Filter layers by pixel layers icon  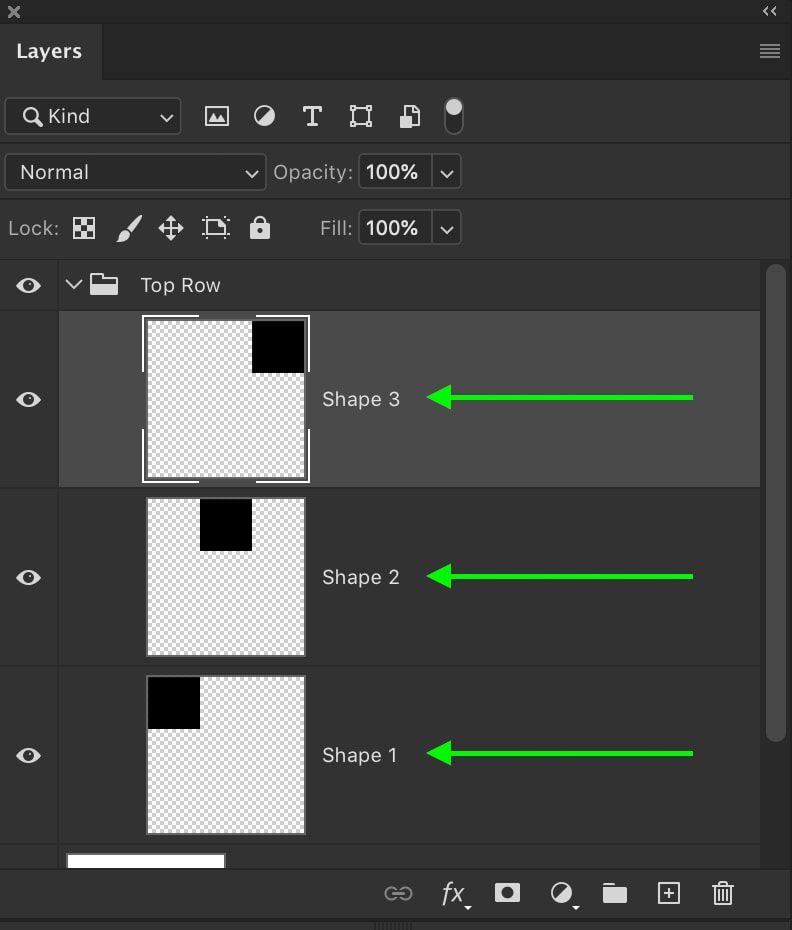tap(217, 116)
